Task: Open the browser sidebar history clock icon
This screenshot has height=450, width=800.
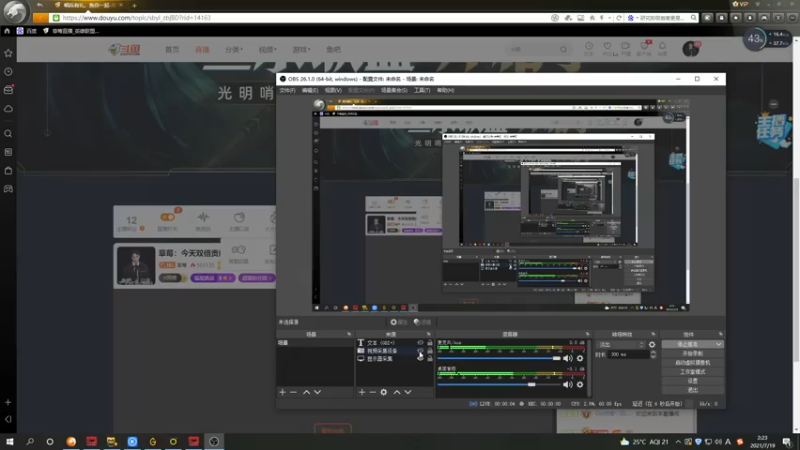Action: coord(8,72)
